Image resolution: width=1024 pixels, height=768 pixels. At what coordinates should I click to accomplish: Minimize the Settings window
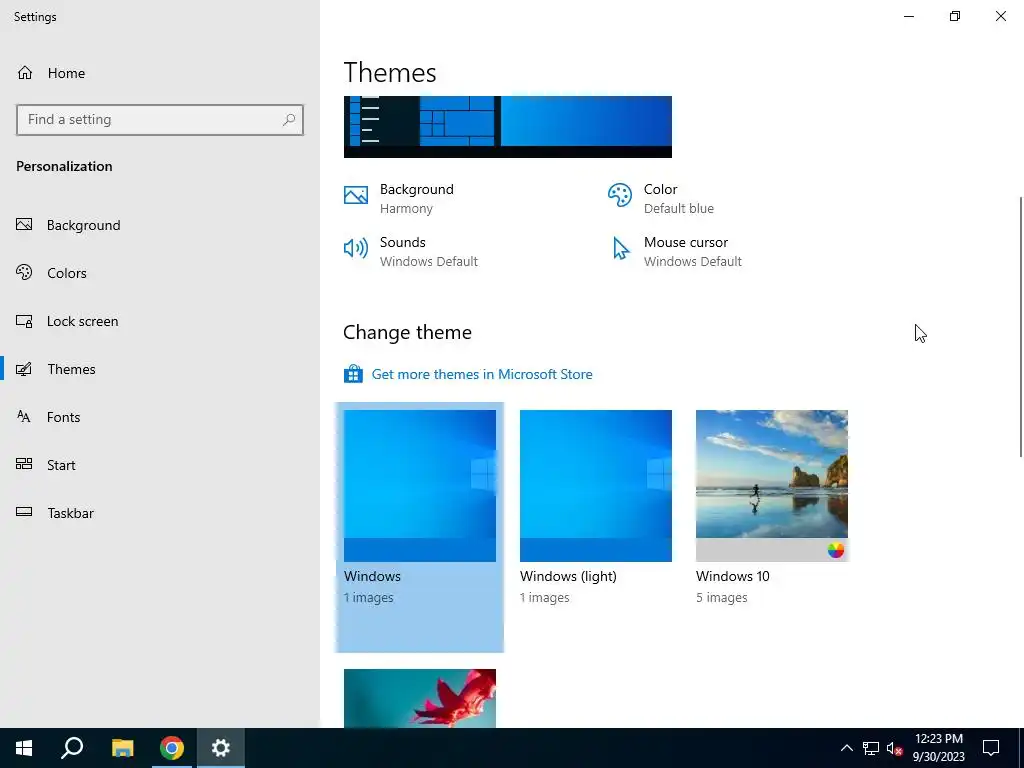coord(909,16)
